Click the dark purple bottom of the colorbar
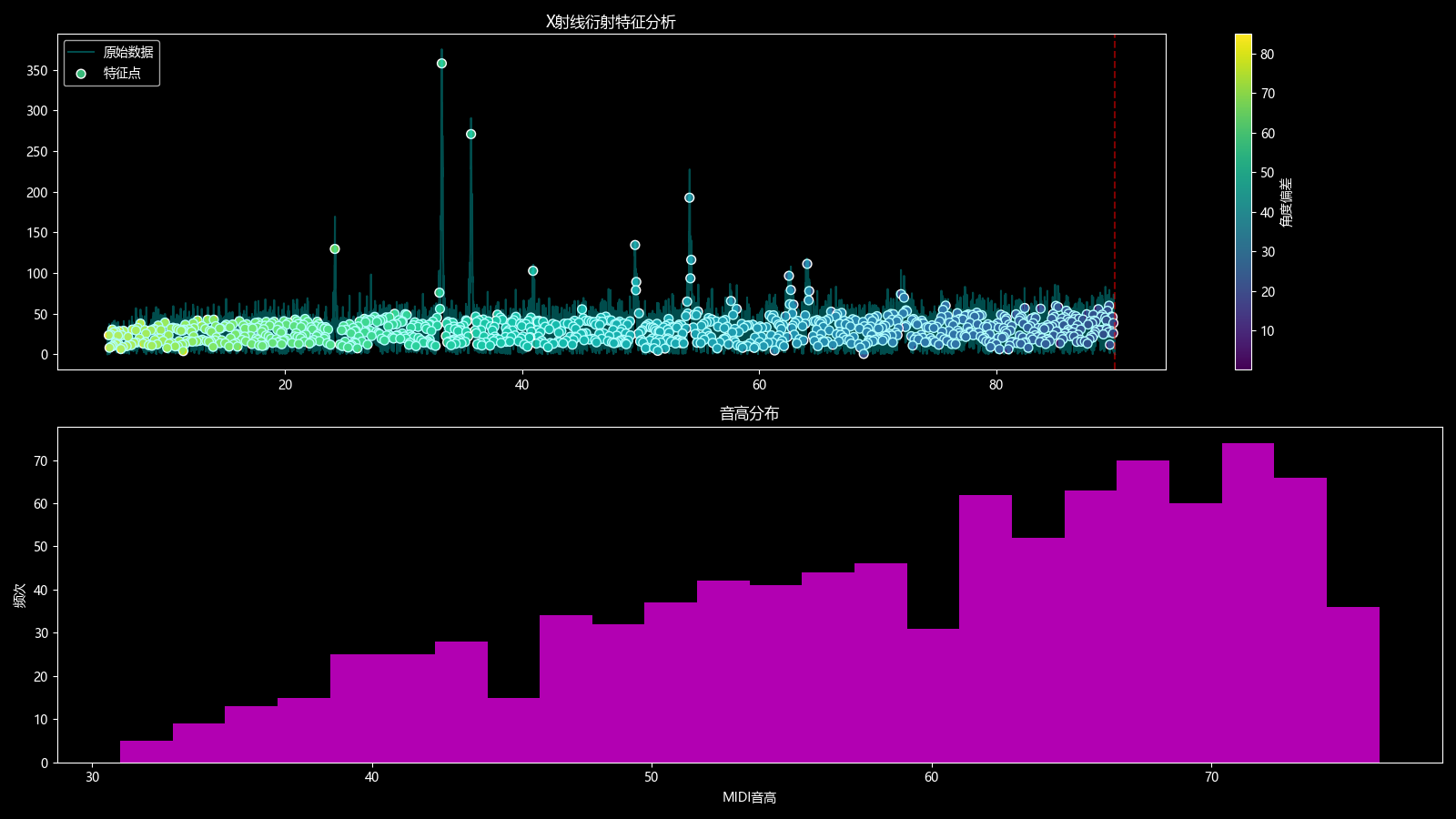This screenshot has height=819, width=1456. tap(1243, 364)
